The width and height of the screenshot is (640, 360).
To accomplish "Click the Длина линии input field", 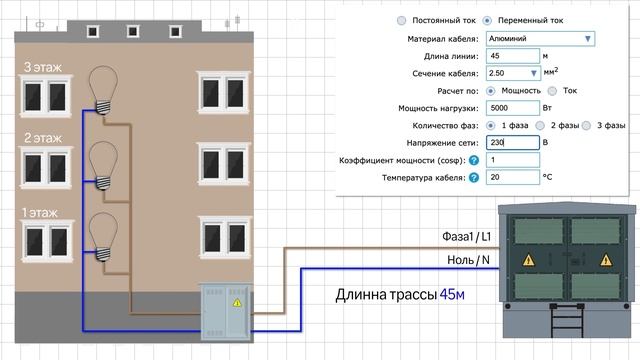I will pyautogui.click(x=513, y=56).
